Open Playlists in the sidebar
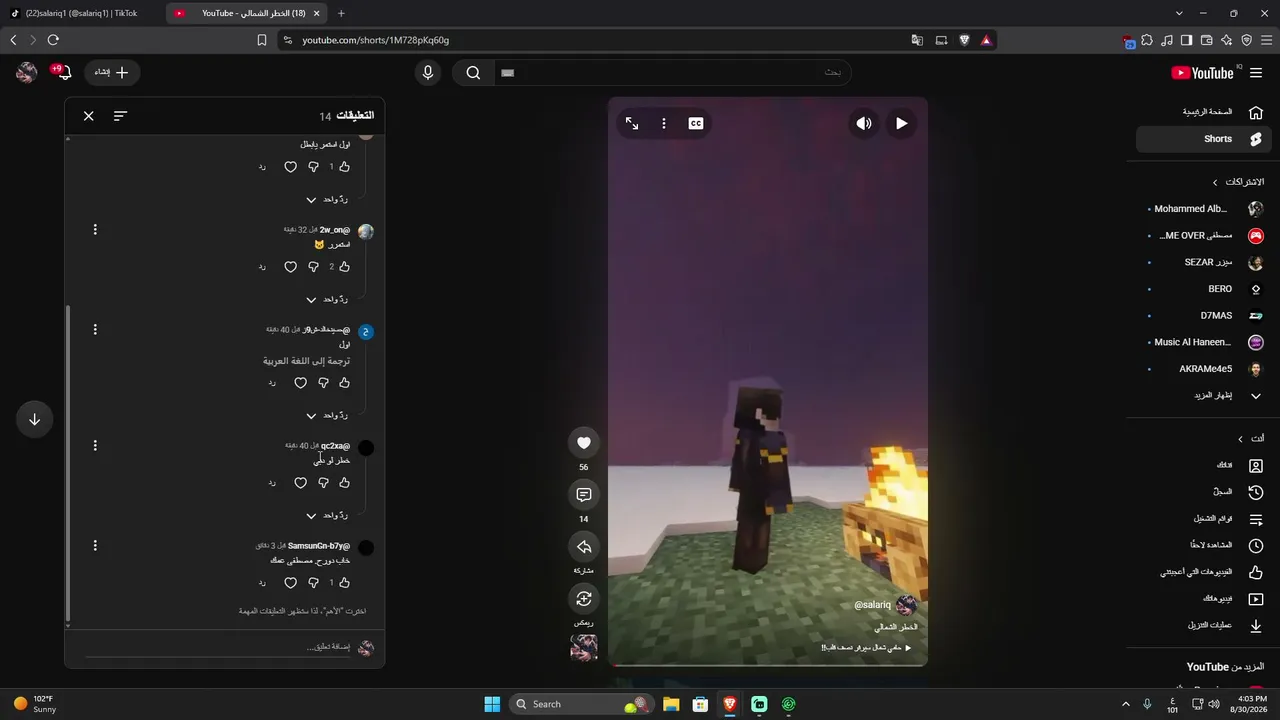 (x=1205, y=519)
